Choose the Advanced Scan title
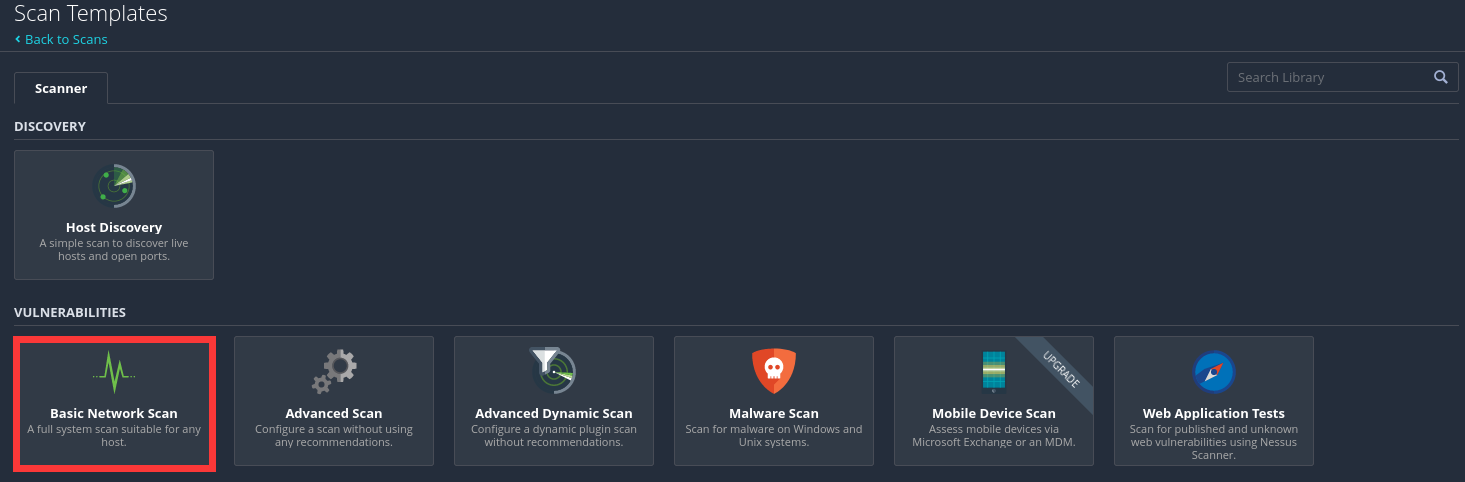This screenshot has width=1465, height=482. (x=334, y=413)
